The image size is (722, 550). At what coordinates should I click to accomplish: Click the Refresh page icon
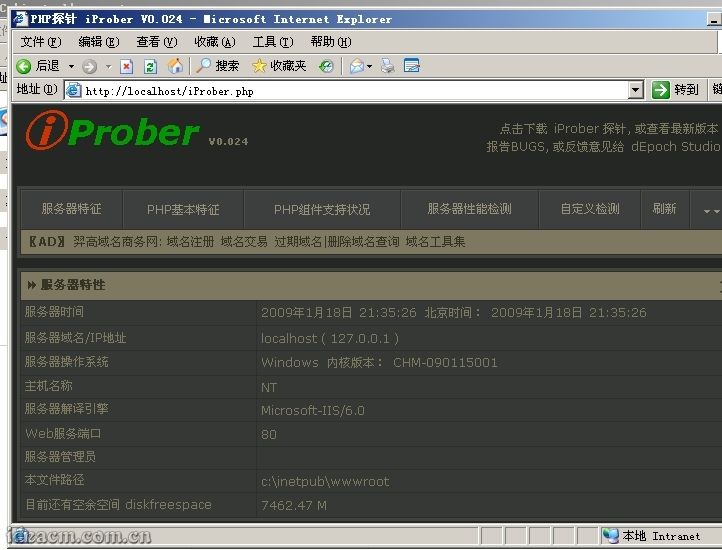[x=151, y=66]
